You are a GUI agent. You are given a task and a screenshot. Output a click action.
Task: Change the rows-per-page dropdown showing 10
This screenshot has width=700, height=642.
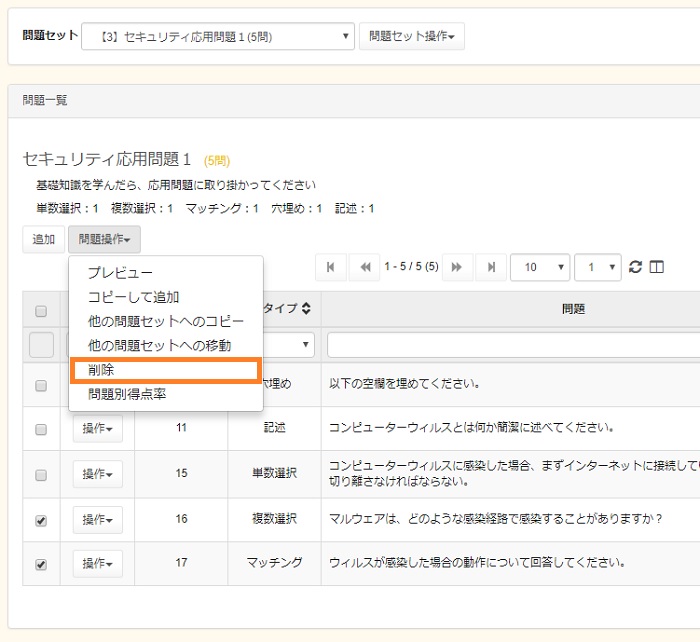click(539, 267)
